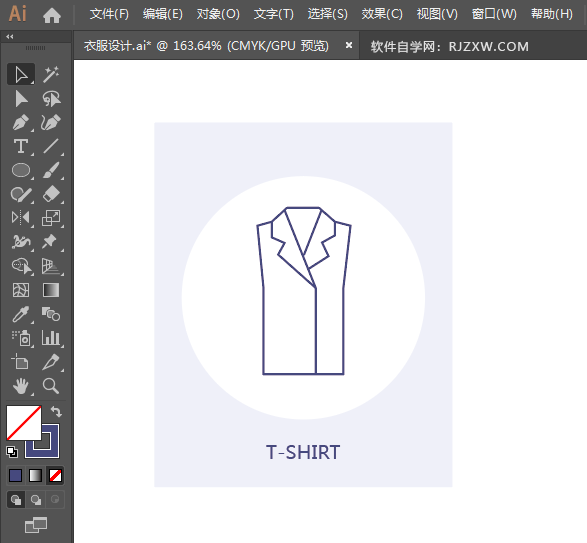The height and width of the screenshot is (543, 587).
Task: Activate the Eyedropper tool
Action: click(21, 314)
